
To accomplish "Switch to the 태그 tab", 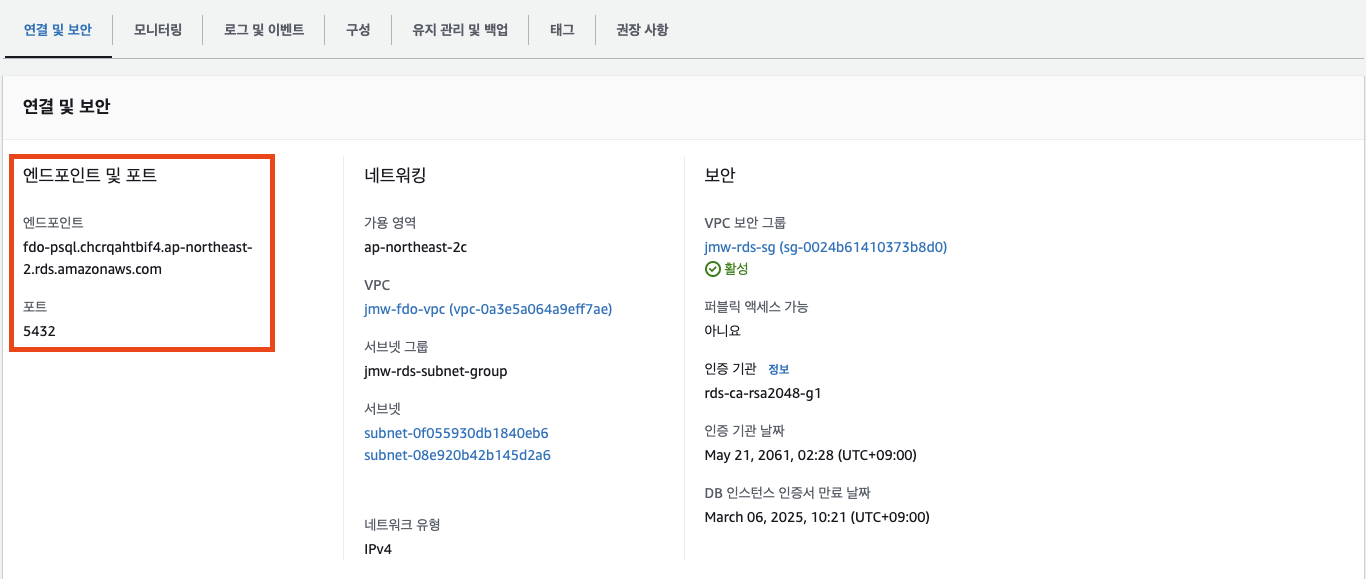I will click(x=562, y=29).
